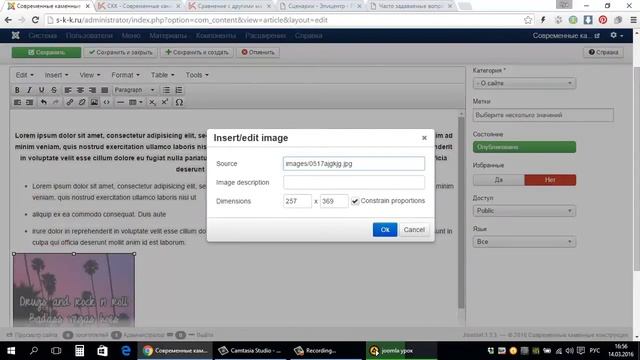Insert bullet list in editor
Image resolution: width=640 pixels, height=360 pixels.
pos(167,90)
